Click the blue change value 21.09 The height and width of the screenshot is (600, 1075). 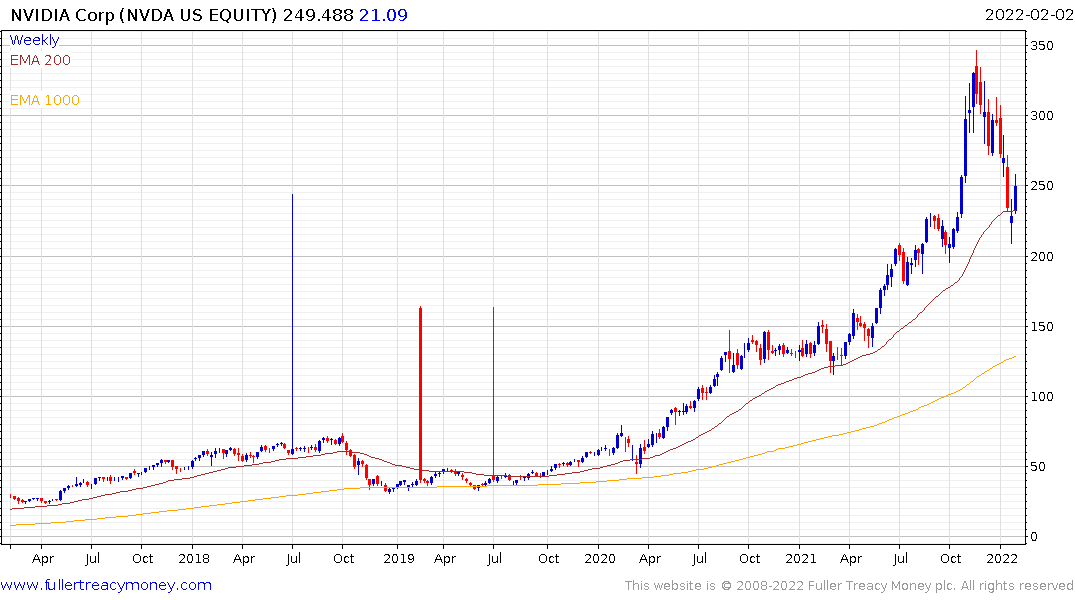coord(383,15)
